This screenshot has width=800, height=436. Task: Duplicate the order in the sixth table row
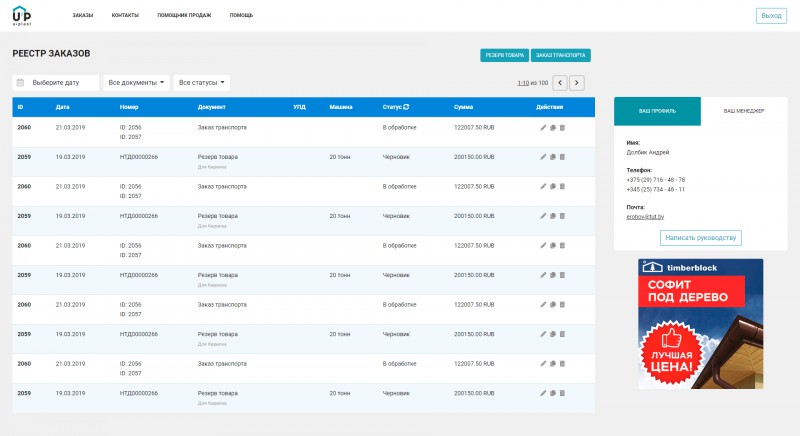pos(553,275)
